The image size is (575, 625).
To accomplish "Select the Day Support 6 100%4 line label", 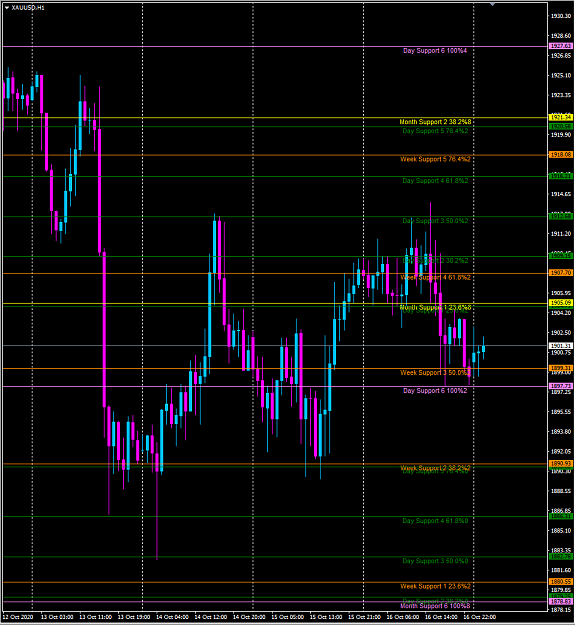I will (435, 51).
